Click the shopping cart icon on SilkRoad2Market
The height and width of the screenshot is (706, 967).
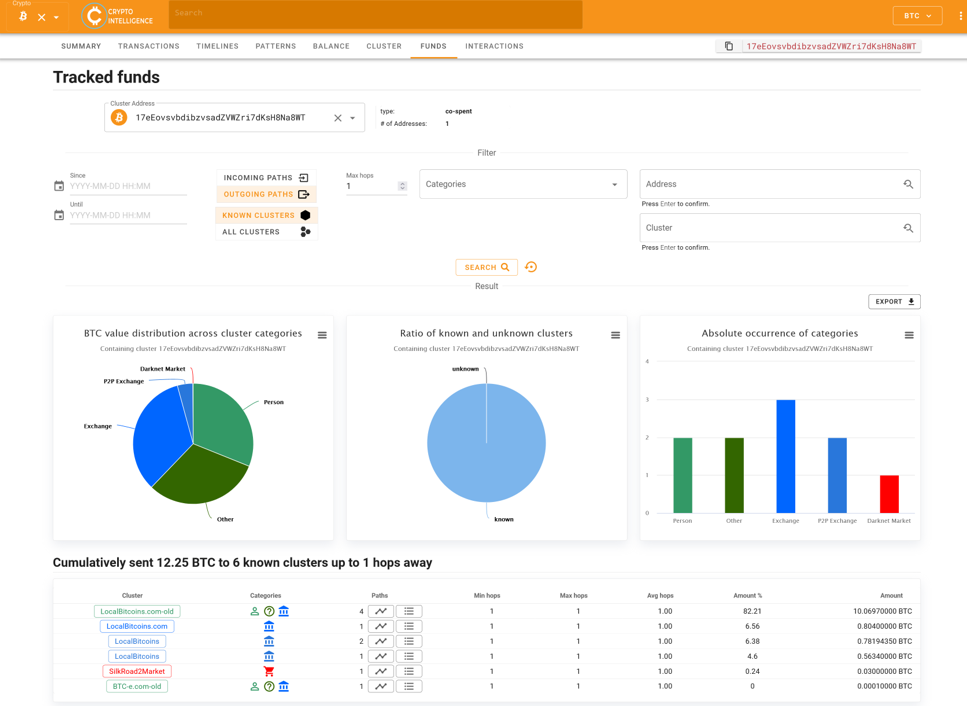point(269,671)
